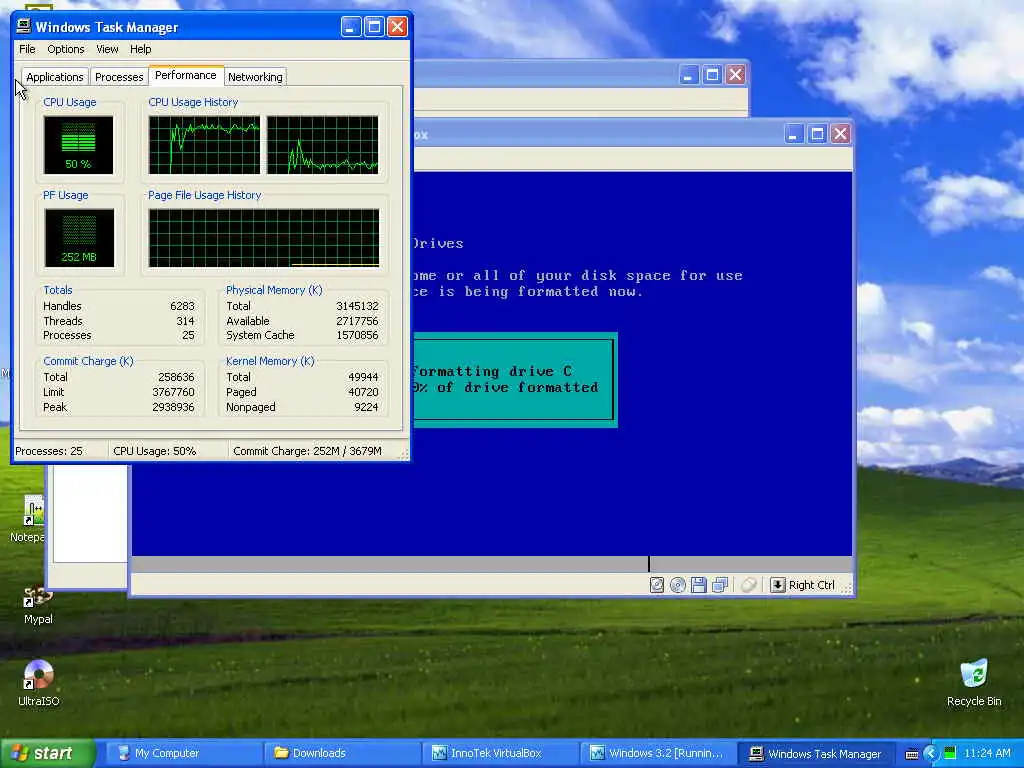This screenshot has height=768, width=1024.
Task: Click the VirtualBox VM hard disk activity icon
Action: coord(657,585)
